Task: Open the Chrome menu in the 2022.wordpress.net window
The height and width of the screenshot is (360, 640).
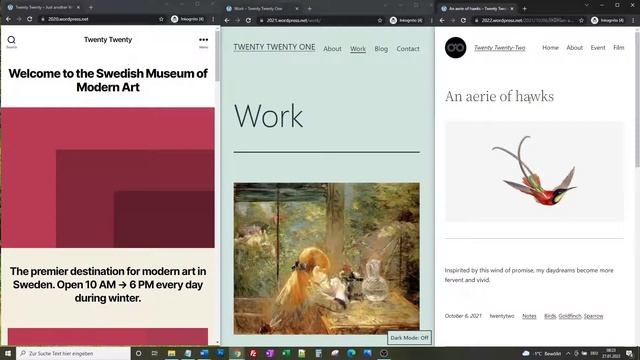Action: tap(633, 20)
